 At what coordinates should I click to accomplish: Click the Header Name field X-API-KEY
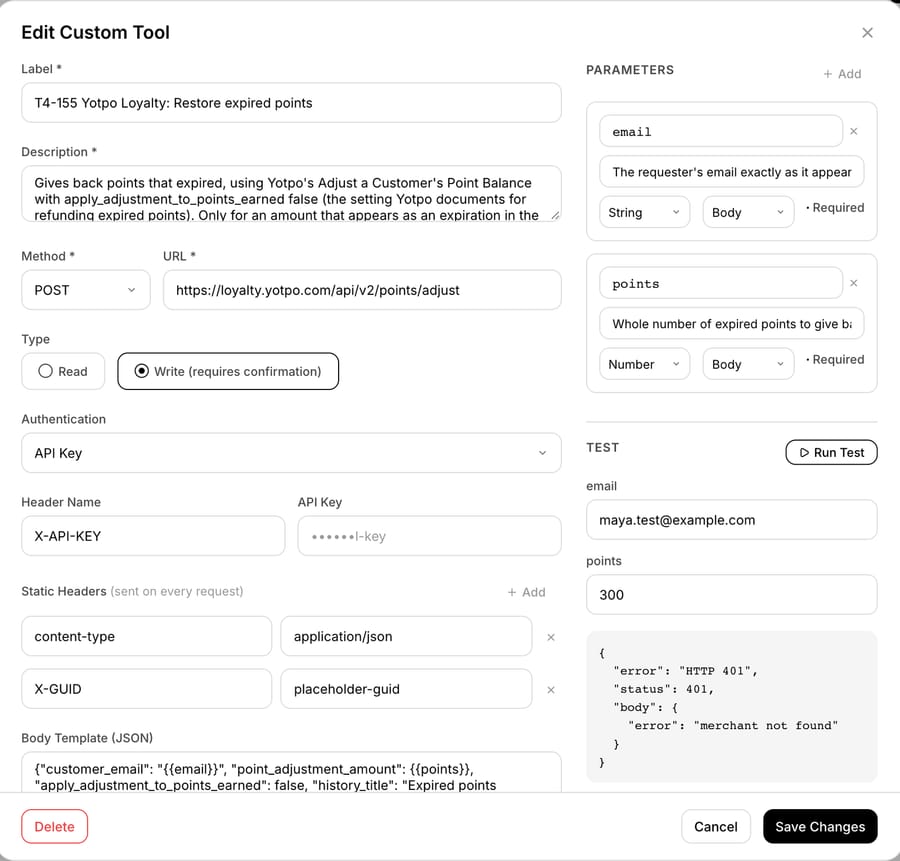tap(153, 536)
